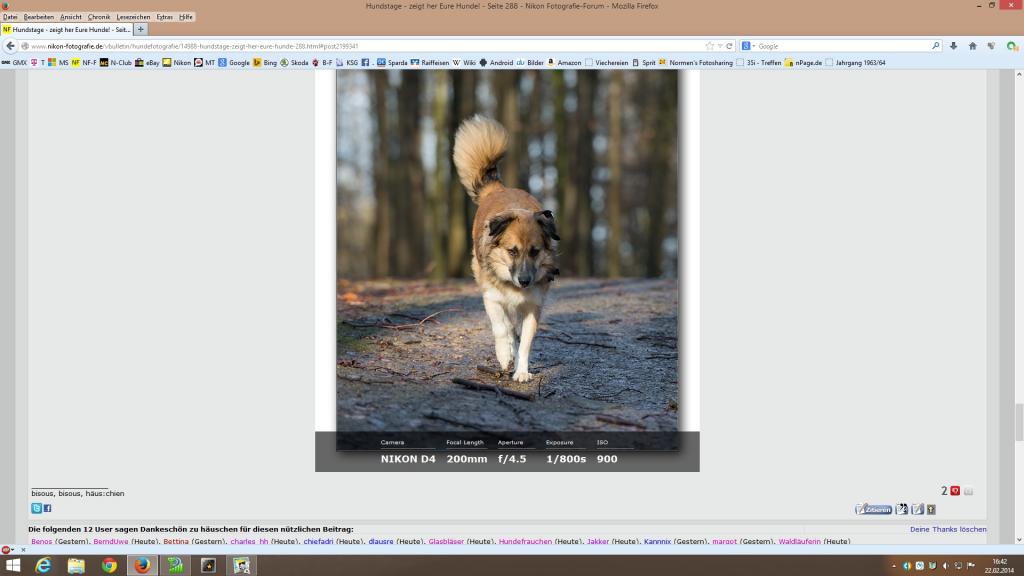Share post via Twitter icon

coord(37,508)
